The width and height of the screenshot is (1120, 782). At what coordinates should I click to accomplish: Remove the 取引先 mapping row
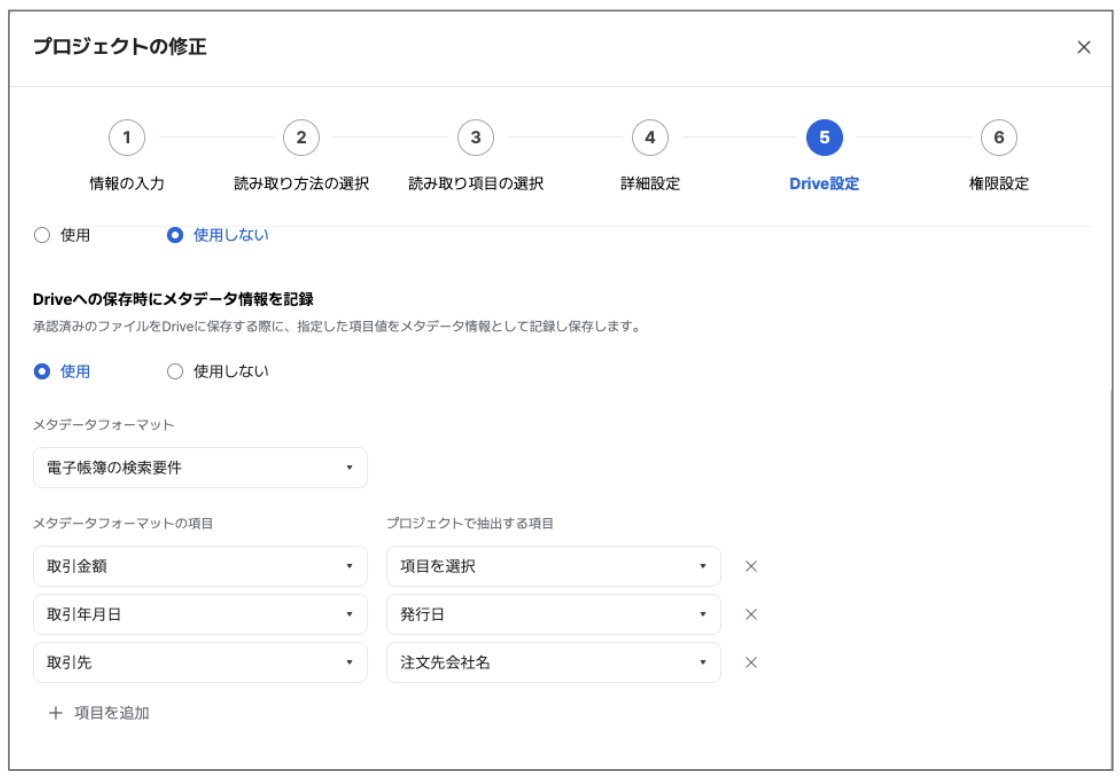(751, 663)
